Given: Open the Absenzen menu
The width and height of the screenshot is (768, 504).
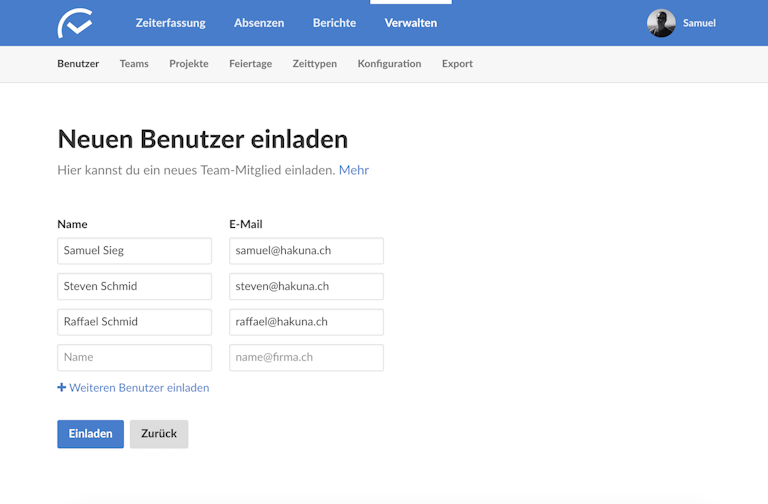Looking at the screenshot, I should coord(259,23).
